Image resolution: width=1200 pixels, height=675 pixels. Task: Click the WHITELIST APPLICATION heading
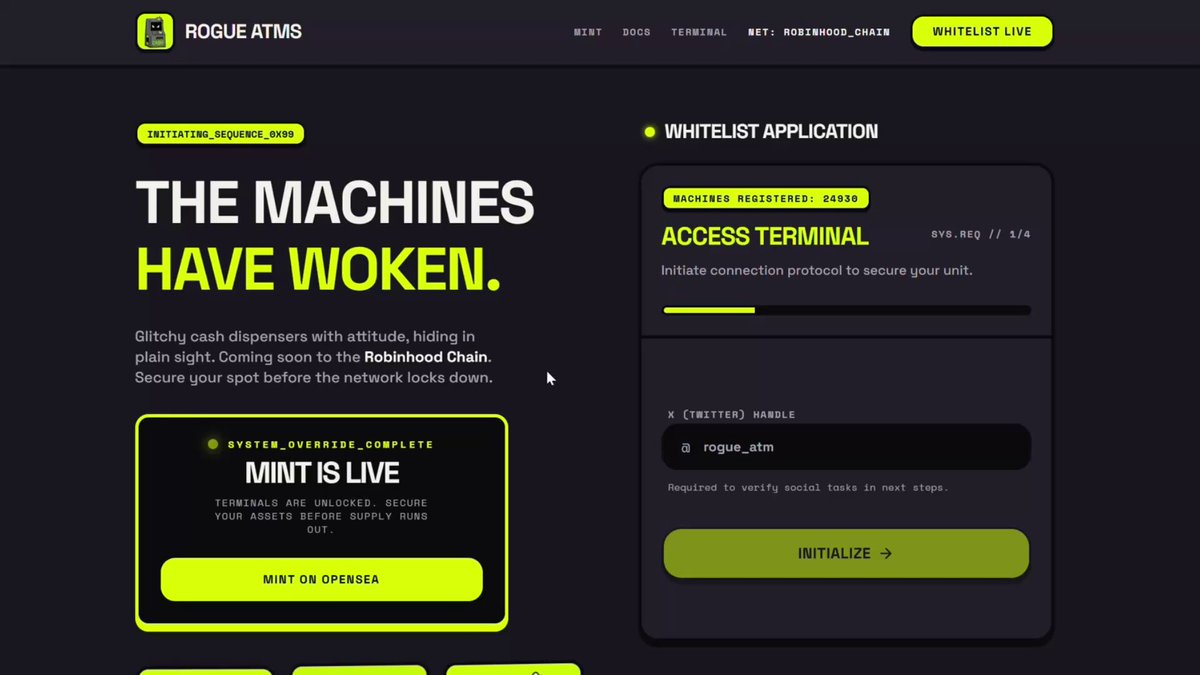pyautogui.click(x=771, y=132)
